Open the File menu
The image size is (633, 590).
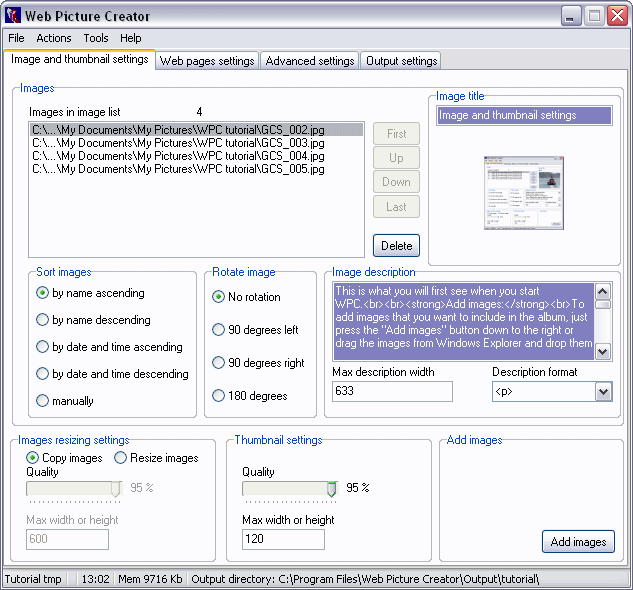pos(16,38)
